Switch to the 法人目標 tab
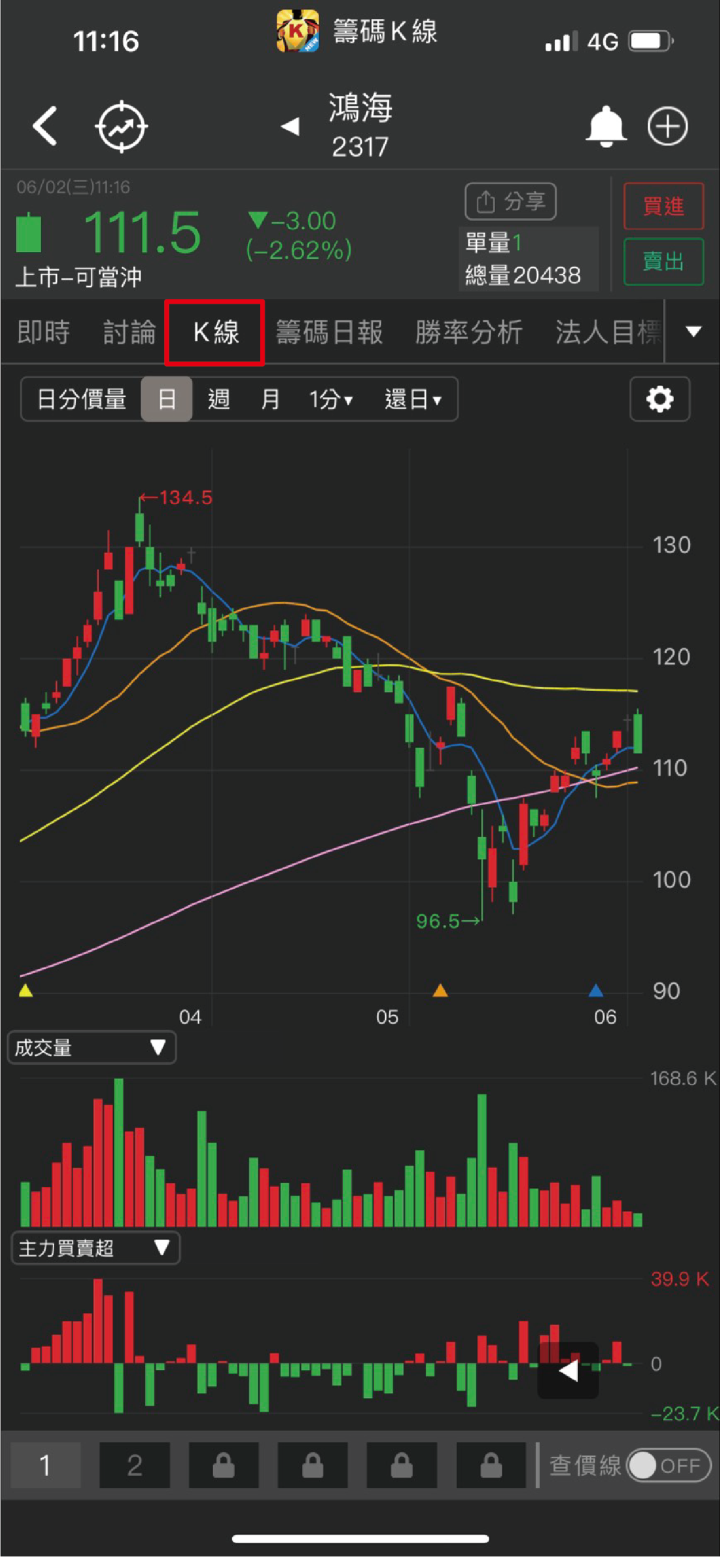The width and height of the screenshot is (720, 1557). 608,333
